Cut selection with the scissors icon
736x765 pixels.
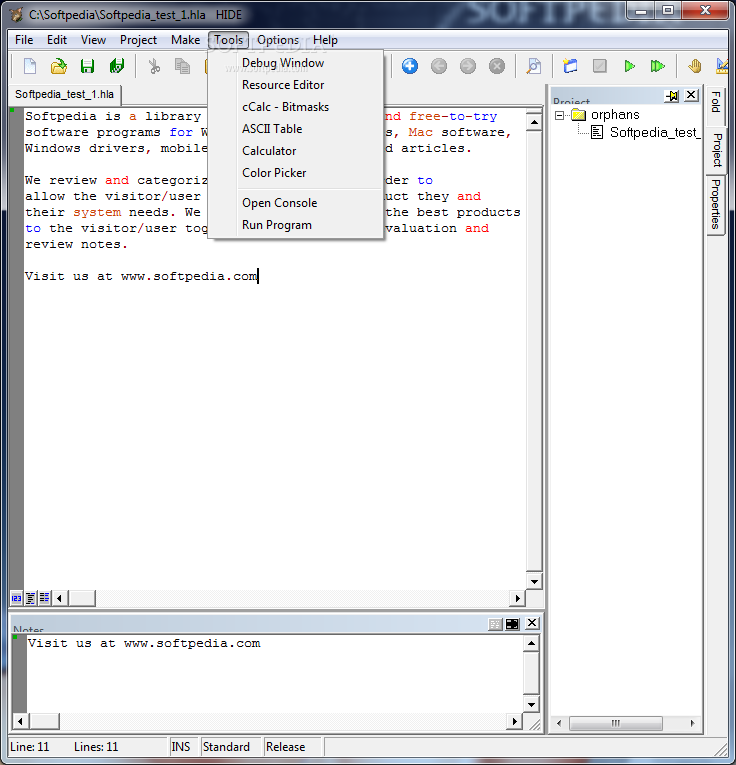154,66
